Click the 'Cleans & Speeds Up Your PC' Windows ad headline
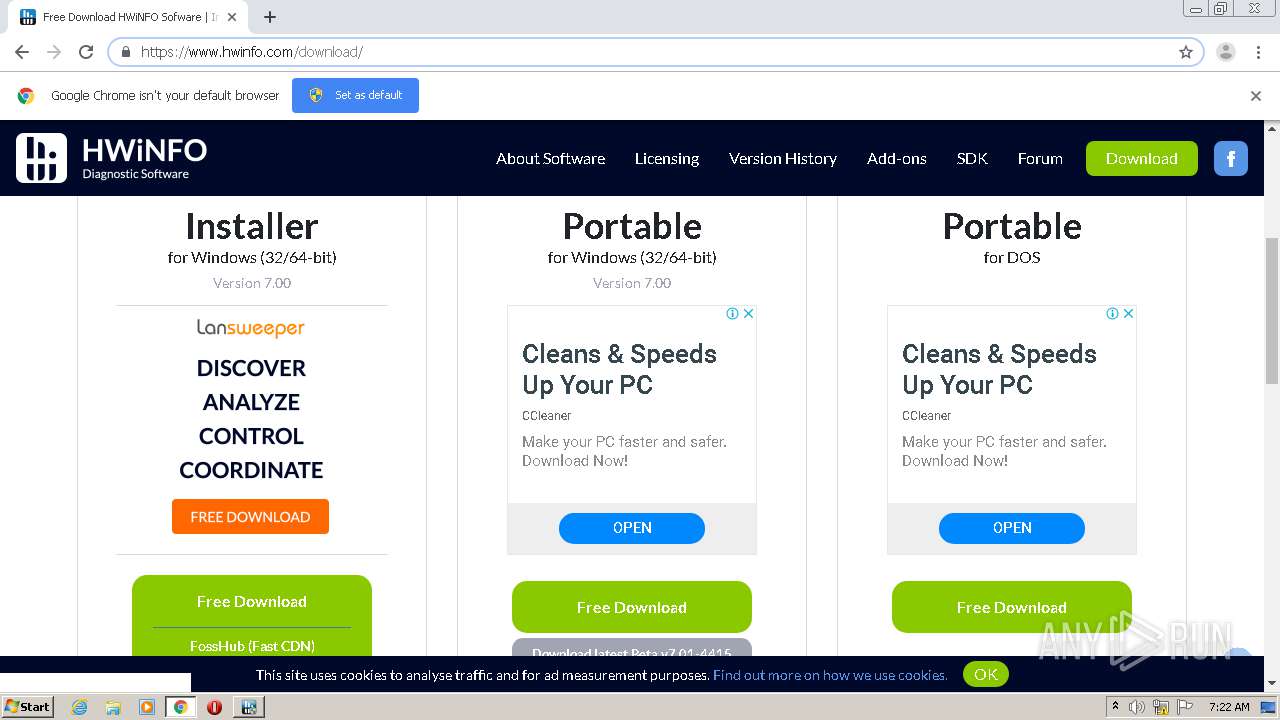This screenshot has width=1280, height=720. (620, 369)
